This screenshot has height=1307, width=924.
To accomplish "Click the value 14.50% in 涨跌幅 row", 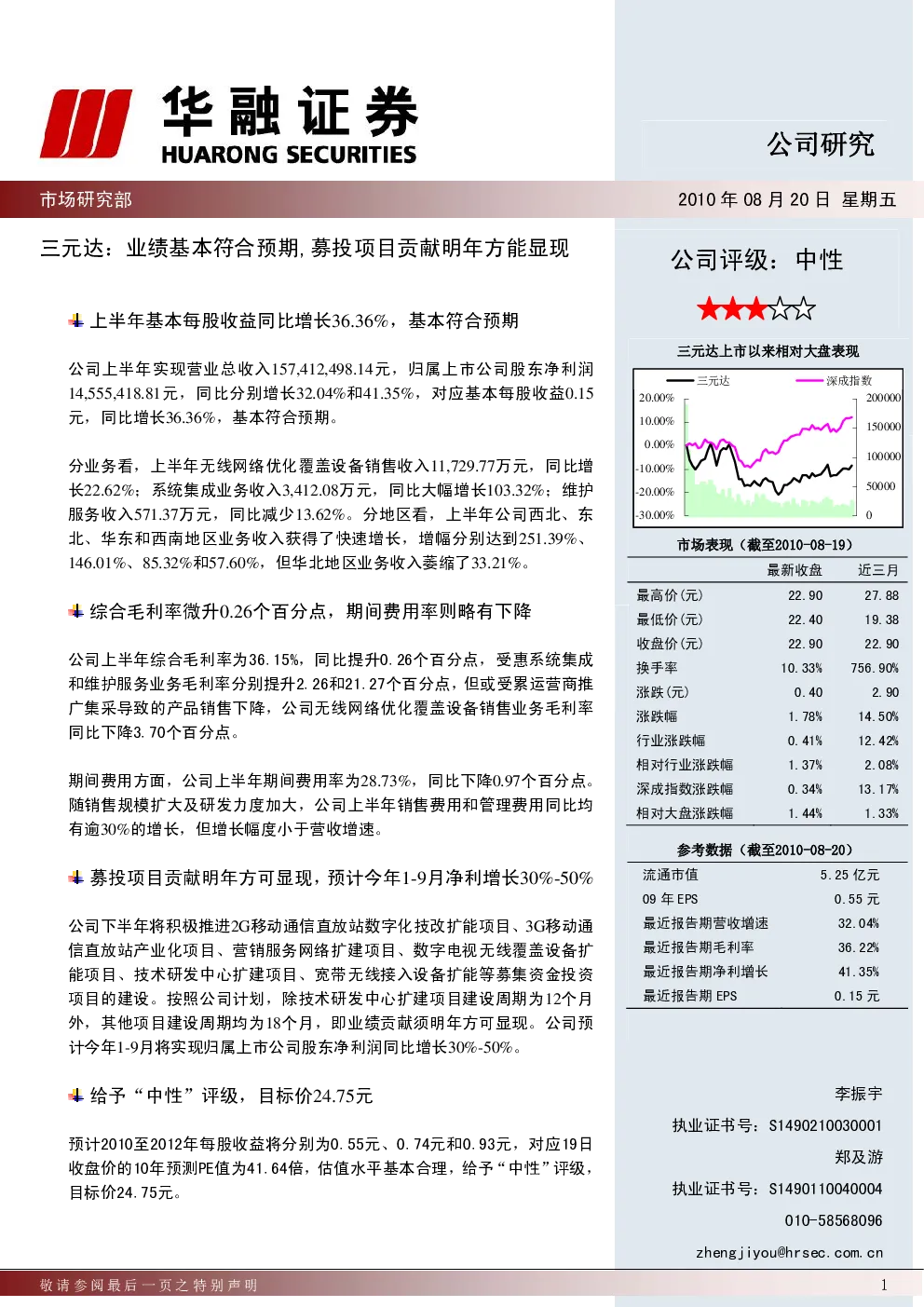I will tap(878, 716).
